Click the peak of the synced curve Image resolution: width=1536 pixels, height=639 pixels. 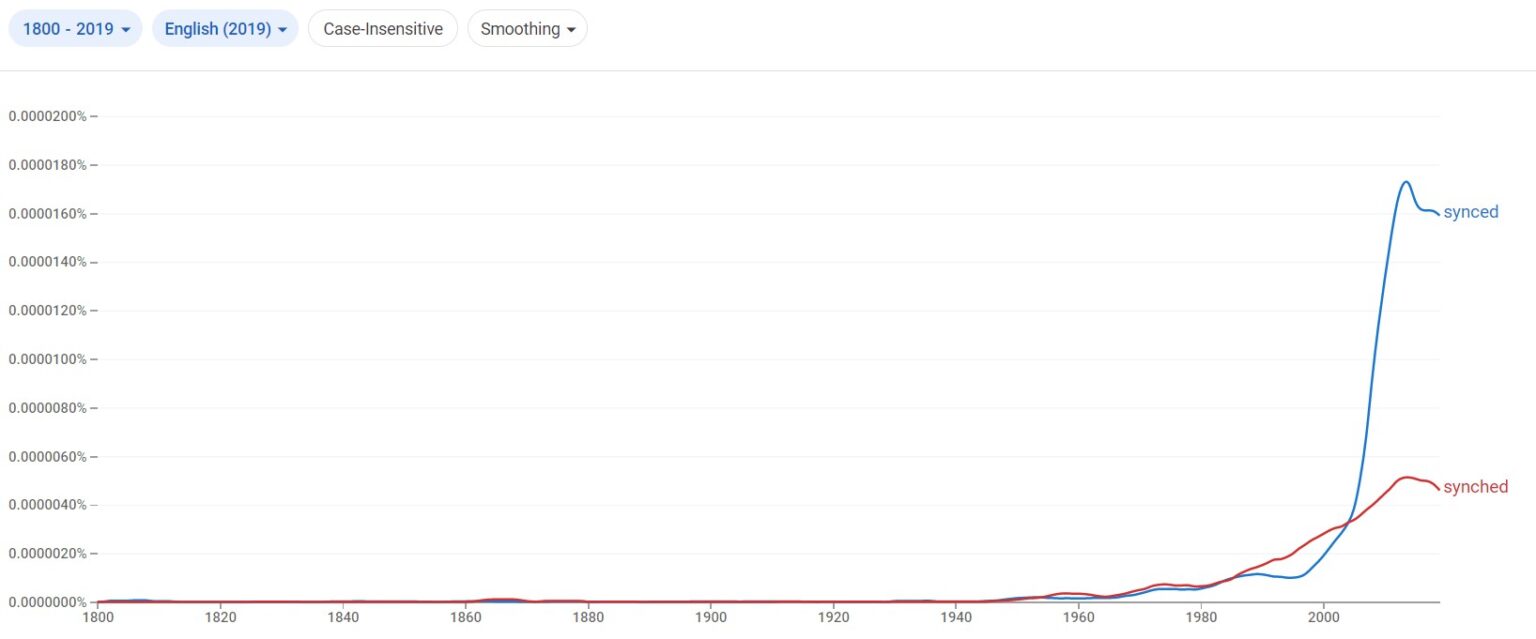(1405, 182)
